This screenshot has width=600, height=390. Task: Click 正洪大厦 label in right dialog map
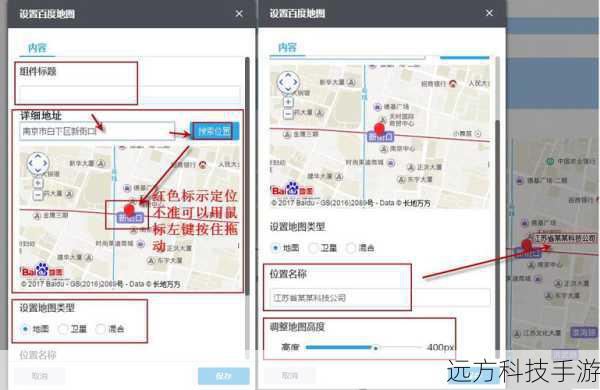(429, 167)
